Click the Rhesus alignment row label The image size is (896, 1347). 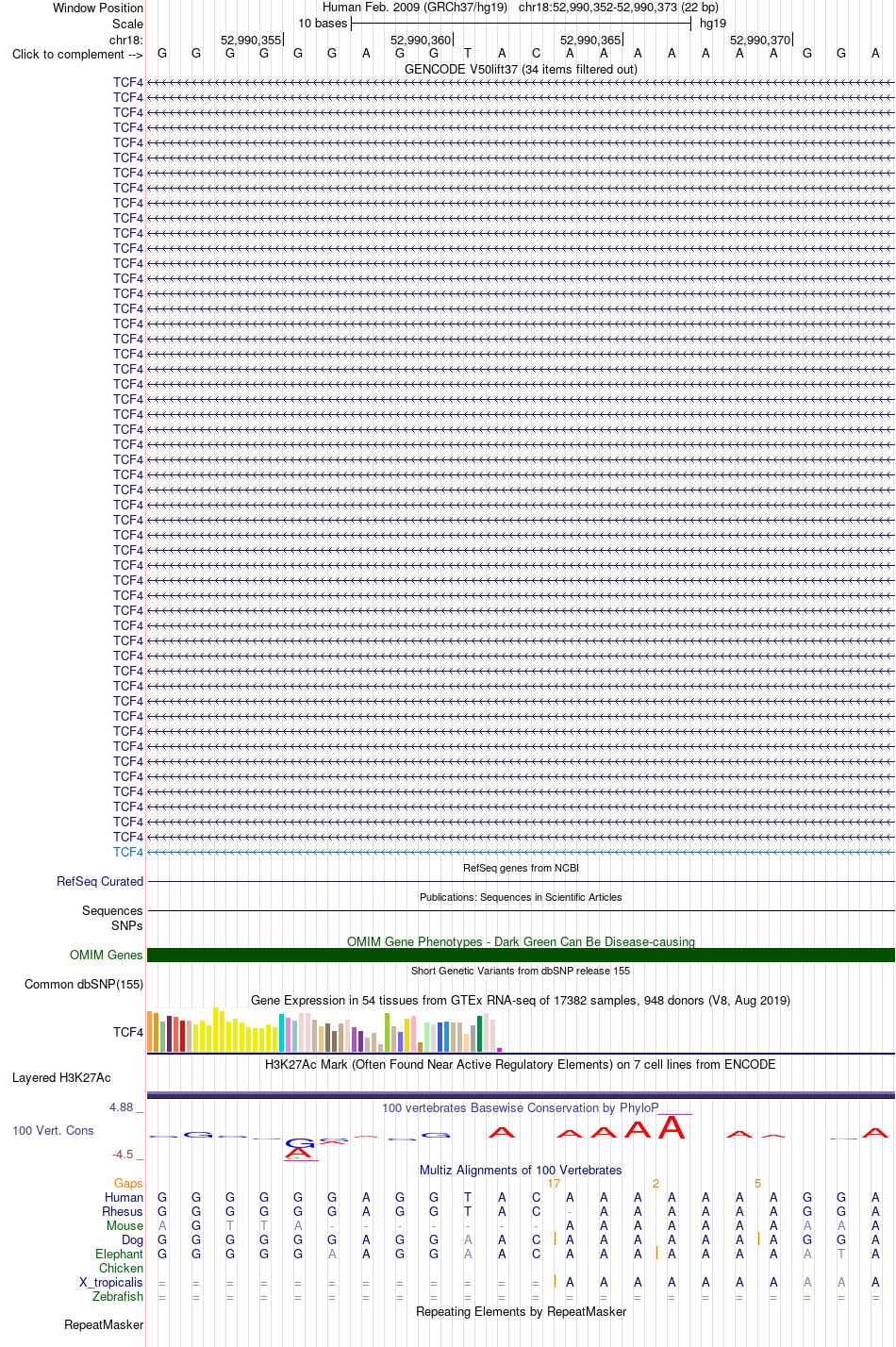coord(123,1211)
